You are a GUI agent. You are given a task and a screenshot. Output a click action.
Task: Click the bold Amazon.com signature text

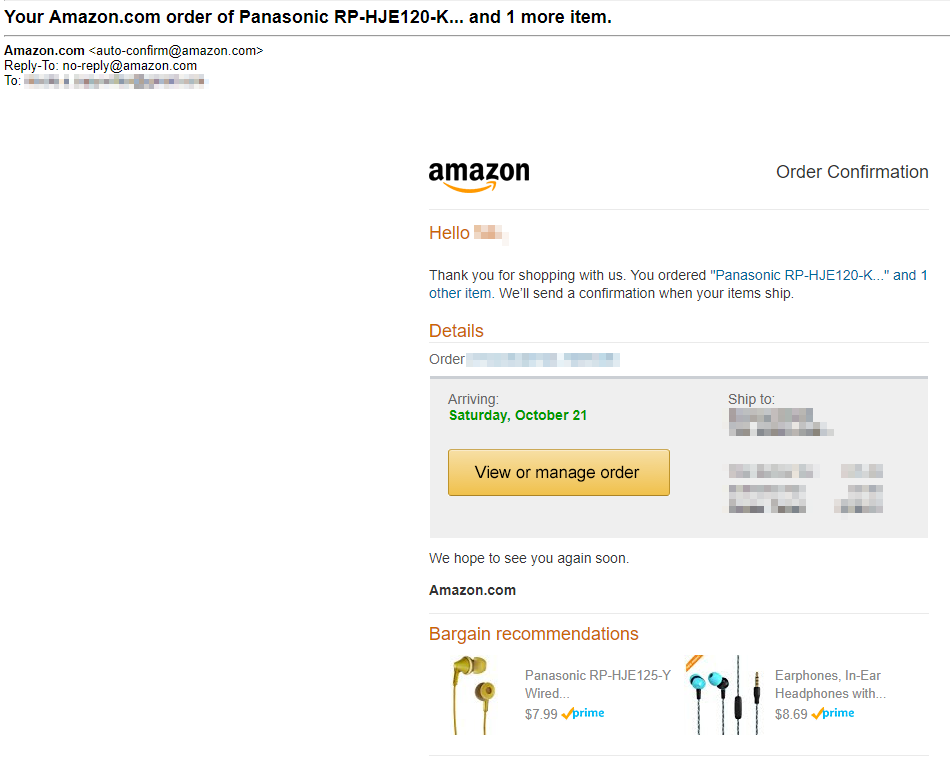pos(472,590)
